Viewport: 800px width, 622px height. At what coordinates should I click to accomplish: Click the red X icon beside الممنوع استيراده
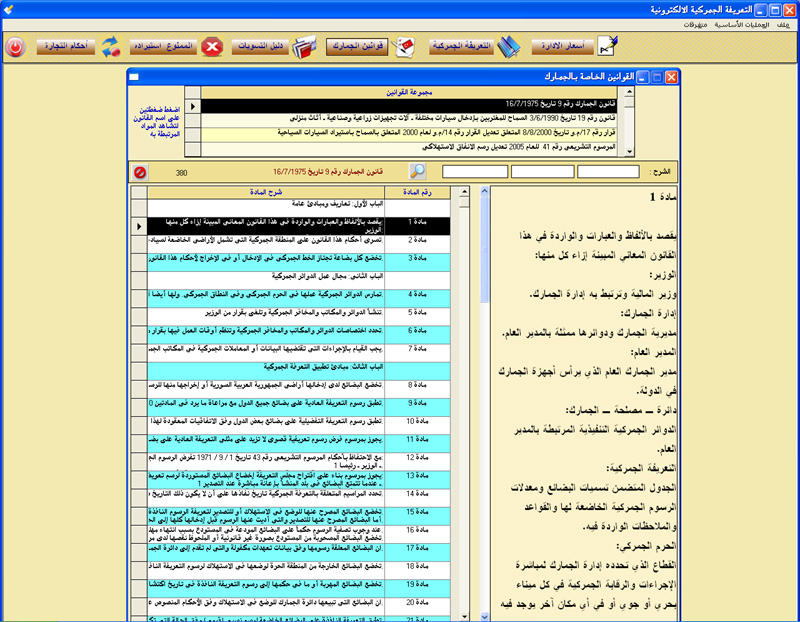pyautogui.click(x=212, y=46)
